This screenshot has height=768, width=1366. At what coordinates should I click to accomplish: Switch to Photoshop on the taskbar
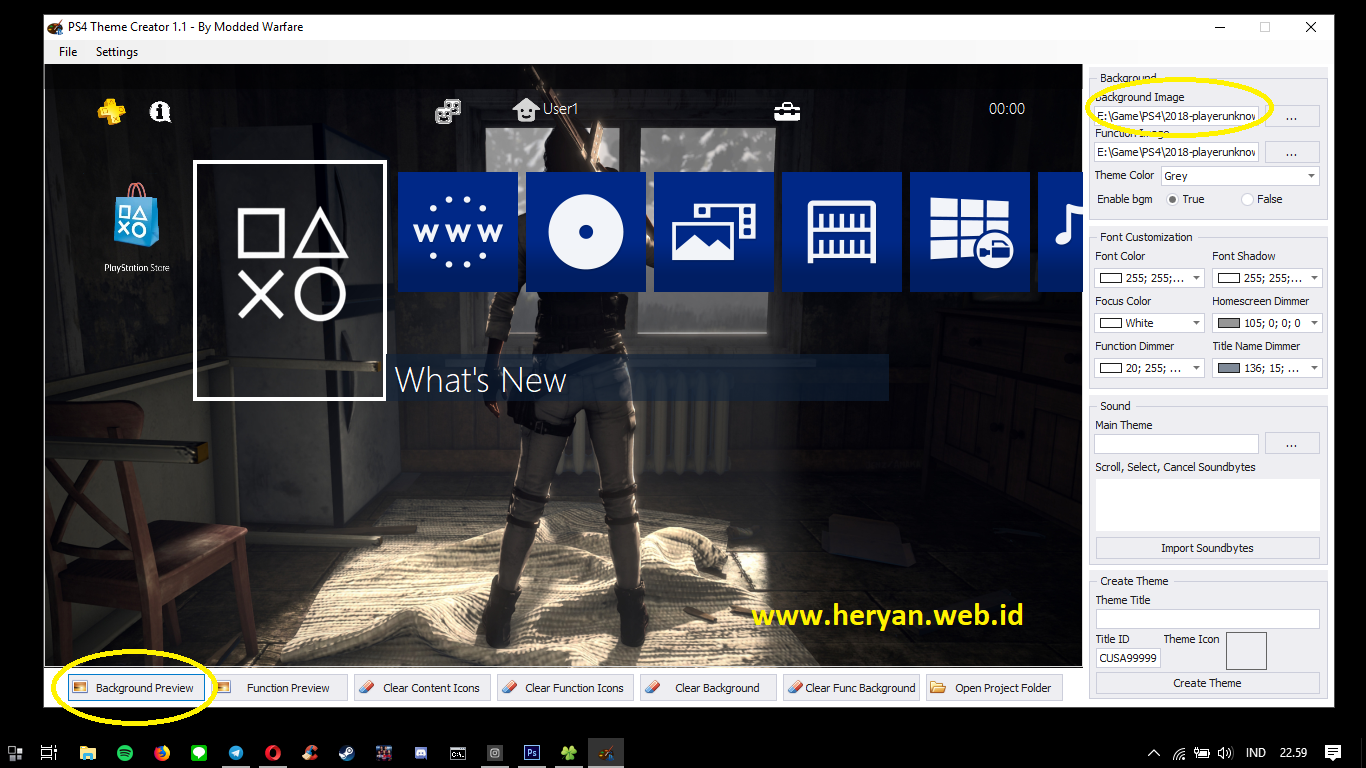pos(532,753)
